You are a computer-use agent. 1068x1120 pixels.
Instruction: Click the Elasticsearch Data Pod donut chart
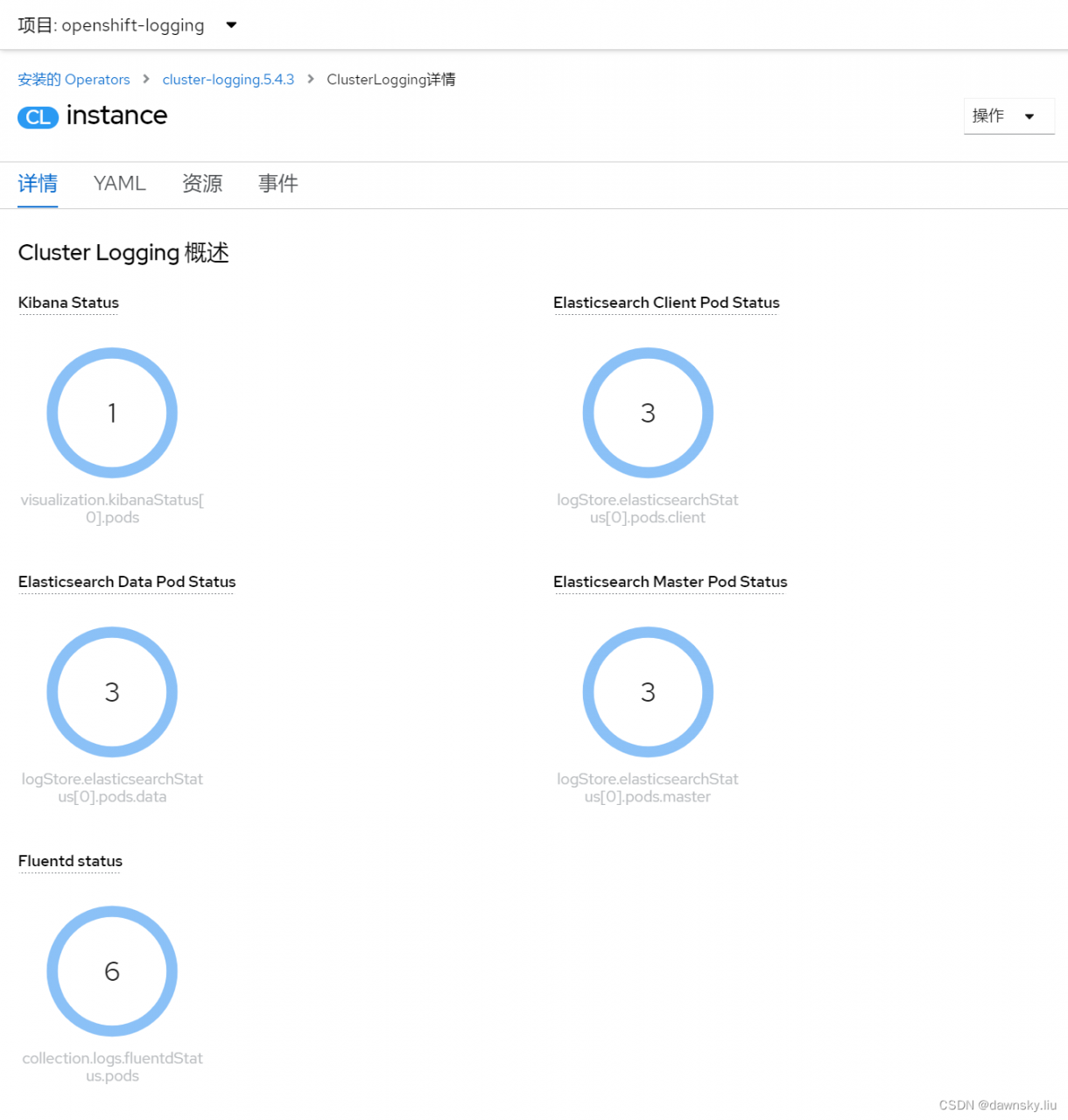point(112,692)
